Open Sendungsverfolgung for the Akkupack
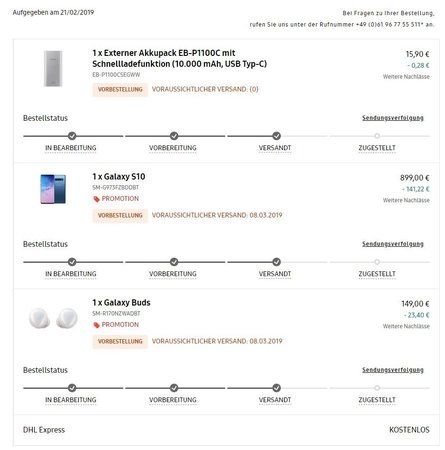This screenshot has height=450, width=445. pyautogui.click(x=393, y=118)
